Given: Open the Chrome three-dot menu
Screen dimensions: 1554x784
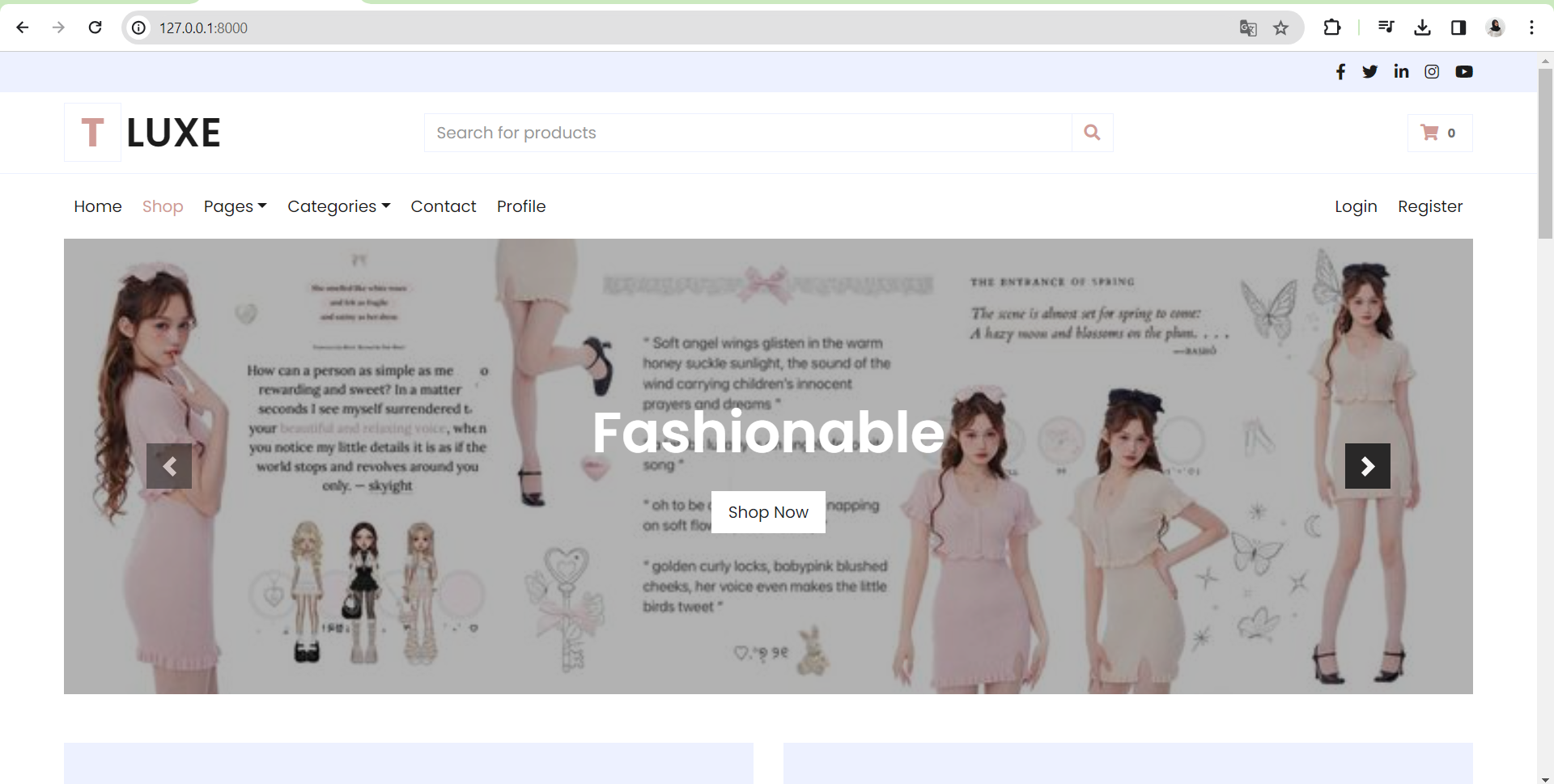Looking at the screenshot, I should point(1531,28).
